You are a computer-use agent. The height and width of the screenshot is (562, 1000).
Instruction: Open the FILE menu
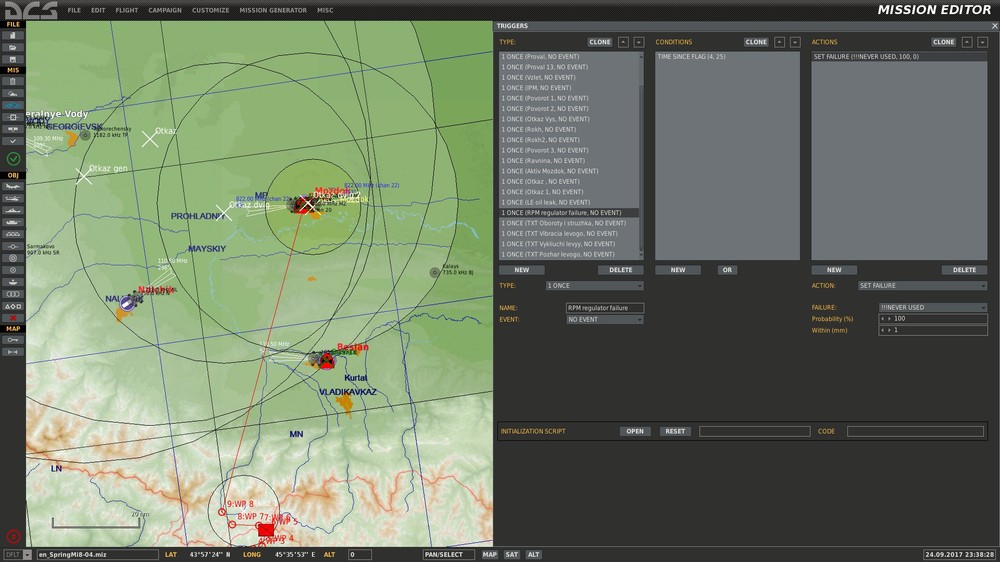pos(74,10)
